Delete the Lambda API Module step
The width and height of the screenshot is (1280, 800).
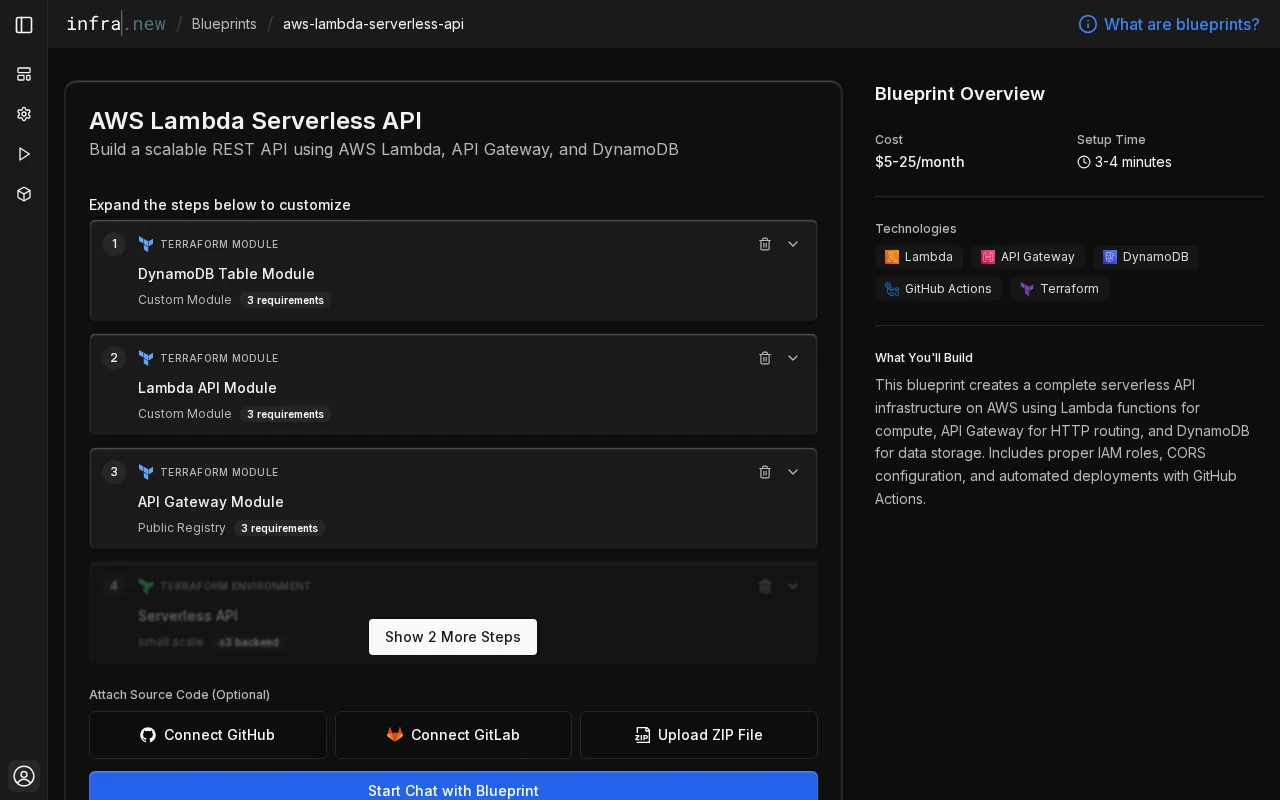[x=765, y=358]
